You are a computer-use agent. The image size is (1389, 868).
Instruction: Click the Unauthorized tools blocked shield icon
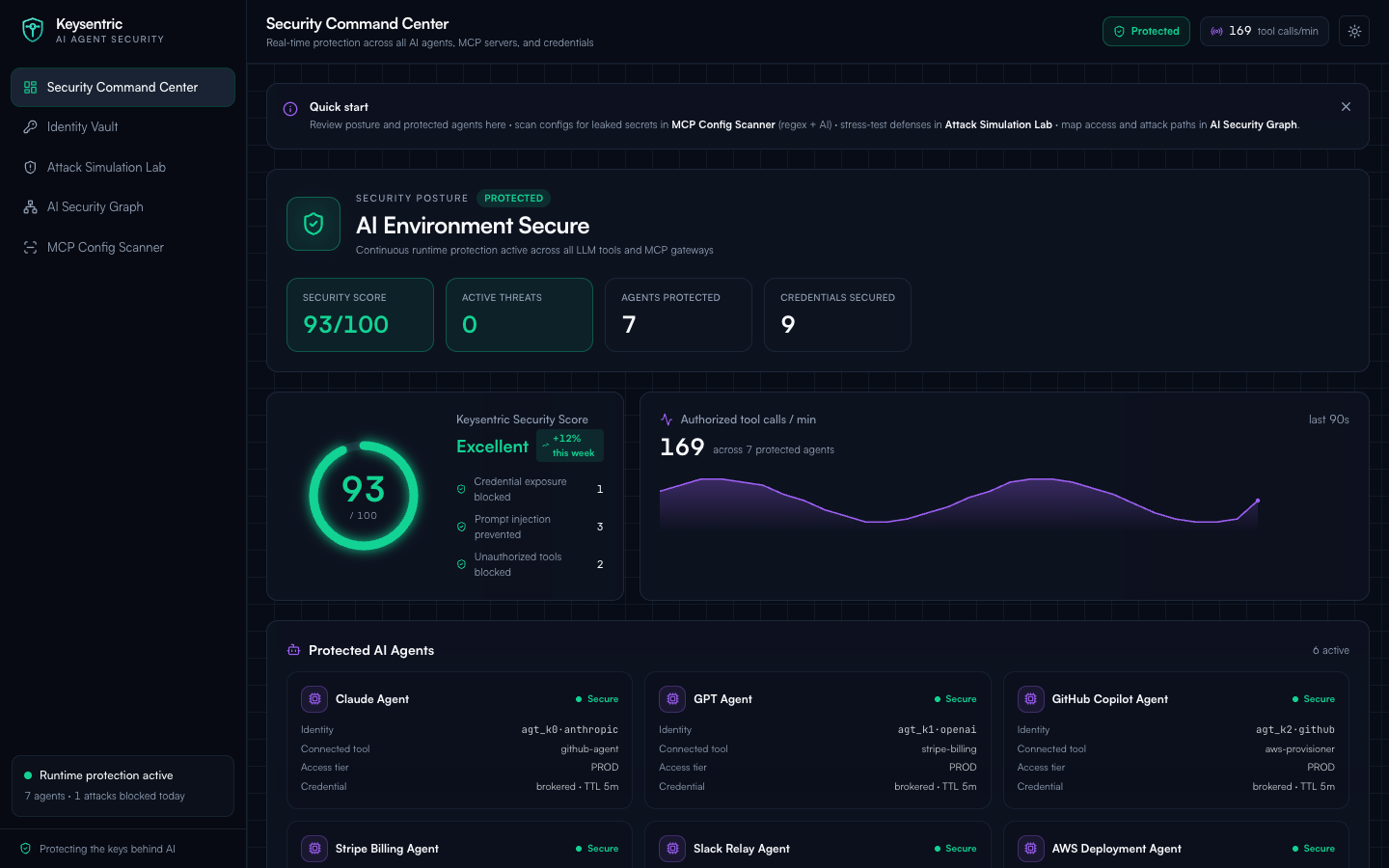pos(461,564)
